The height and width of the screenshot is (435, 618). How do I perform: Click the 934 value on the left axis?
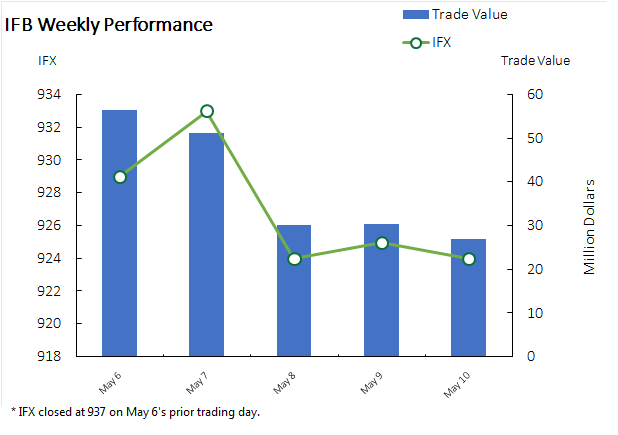click(49, 95)
